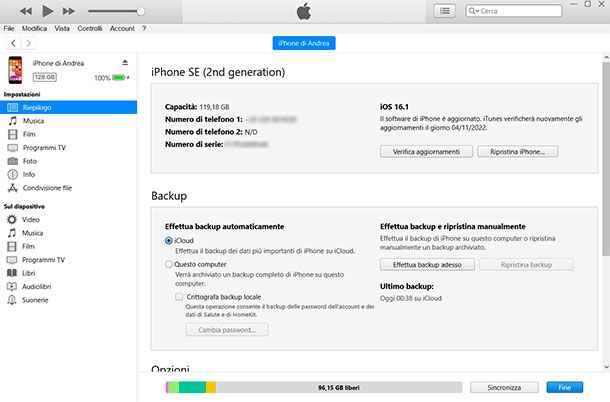Click the Apple logo in the header
Viewport: 610px width, 402px height.
(303, 11)
